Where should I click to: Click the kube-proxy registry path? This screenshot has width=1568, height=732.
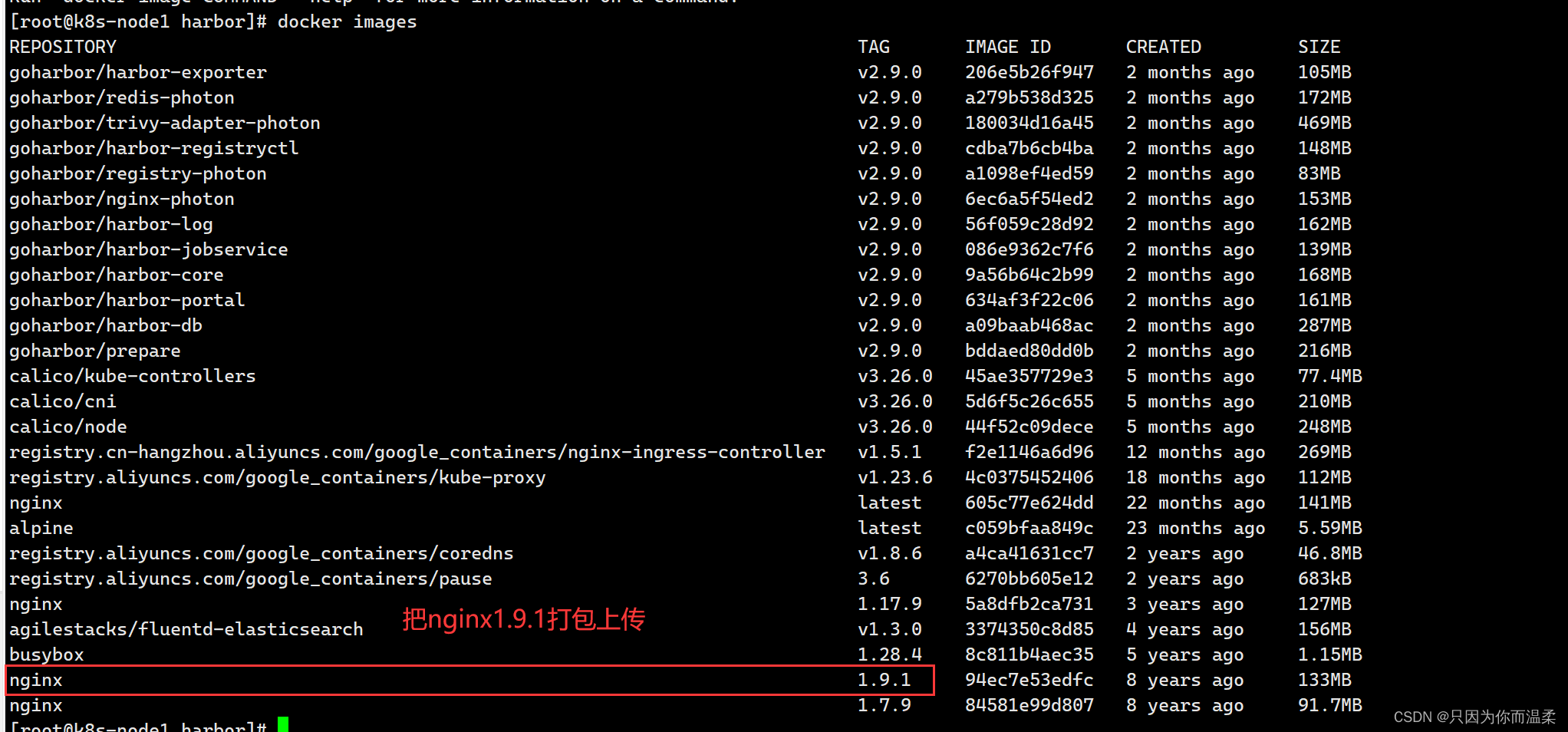click(278, 478)
